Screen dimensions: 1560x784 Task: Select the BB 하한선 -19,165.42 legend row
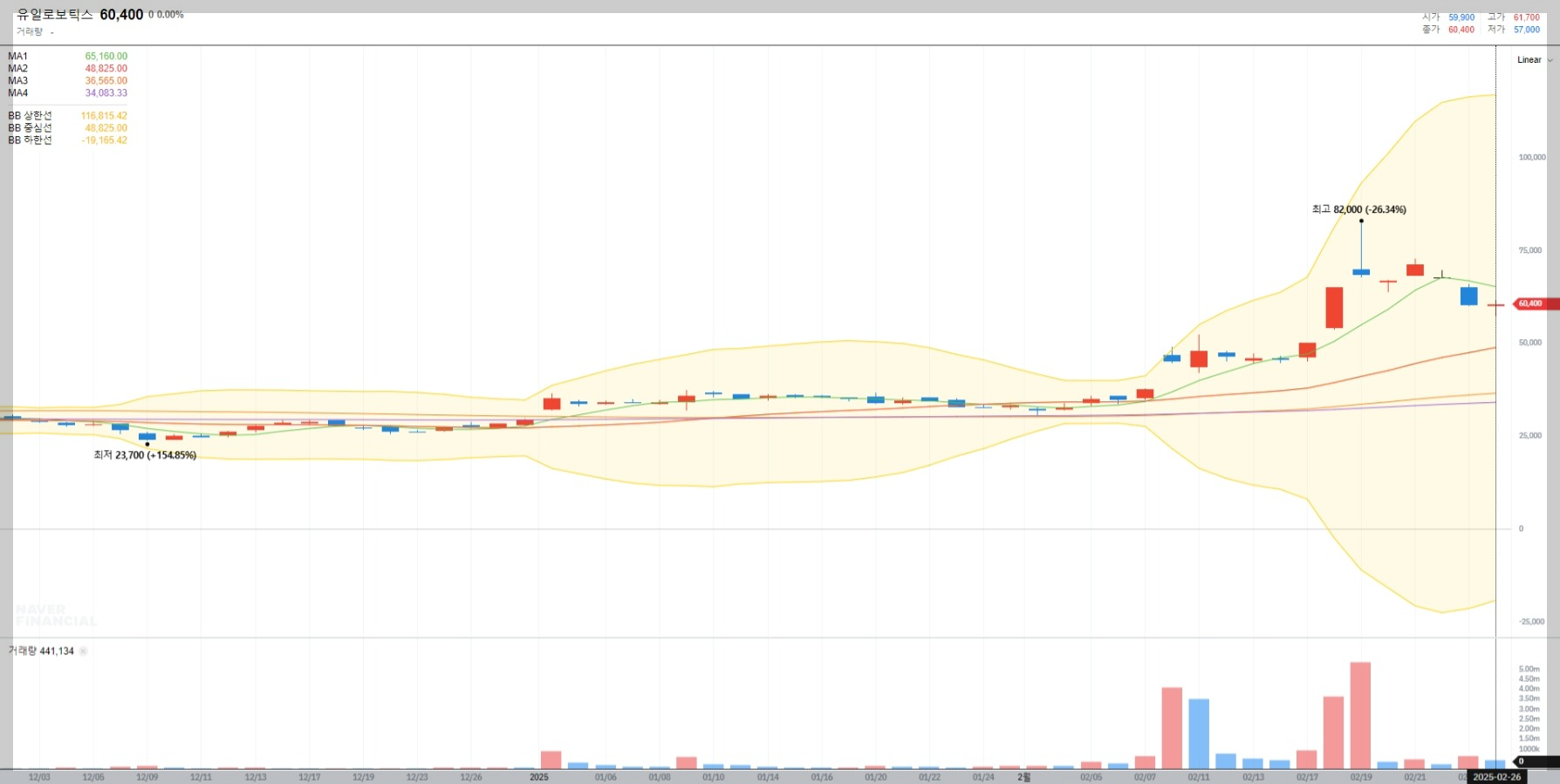(x=67, y=140)
